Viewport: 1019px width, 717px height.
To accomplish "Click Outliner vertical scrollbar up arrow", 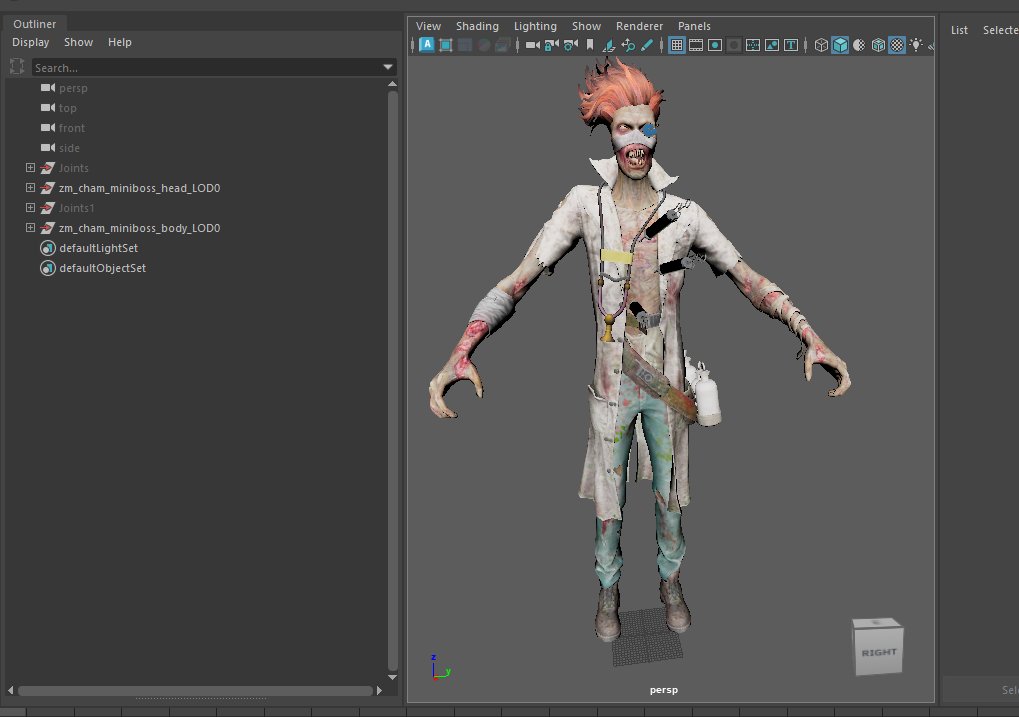I will click(x=392, y=84).
